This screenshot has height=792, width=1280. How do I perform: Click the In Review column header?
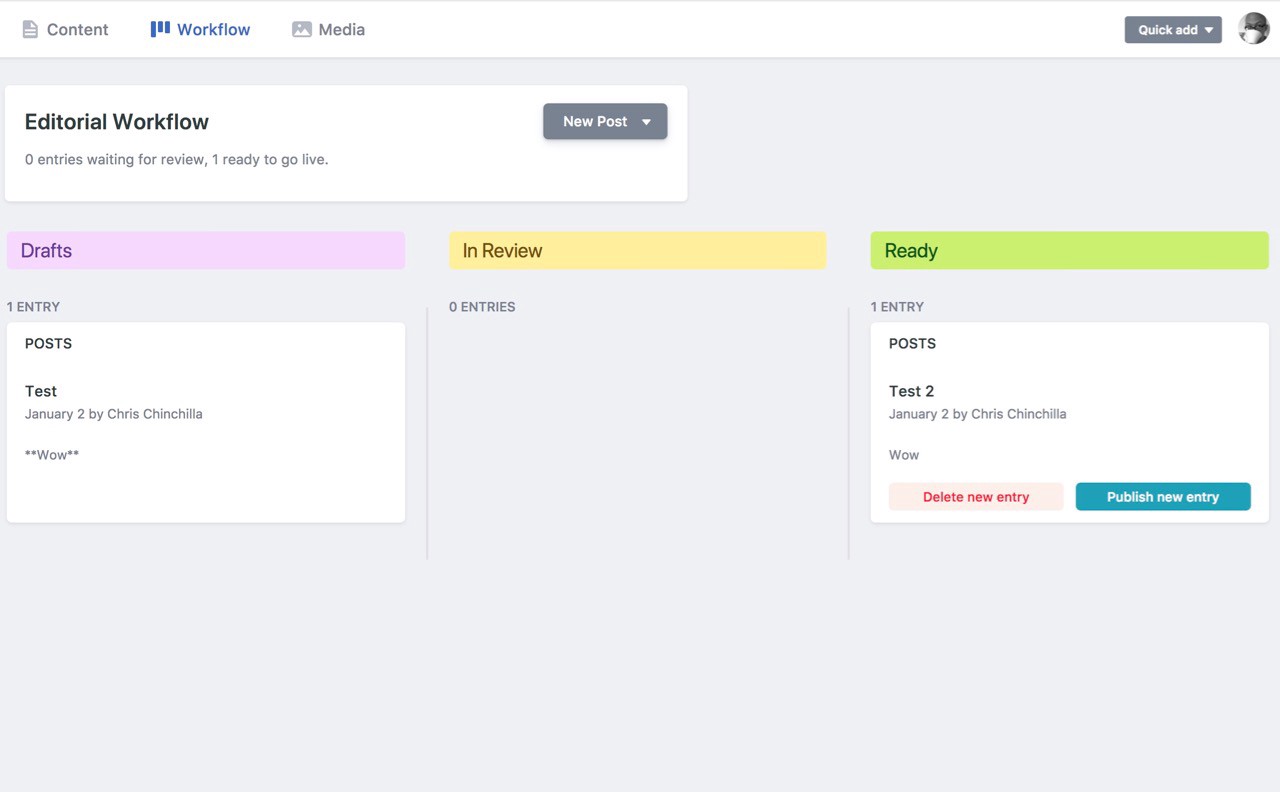pos(637,251)
